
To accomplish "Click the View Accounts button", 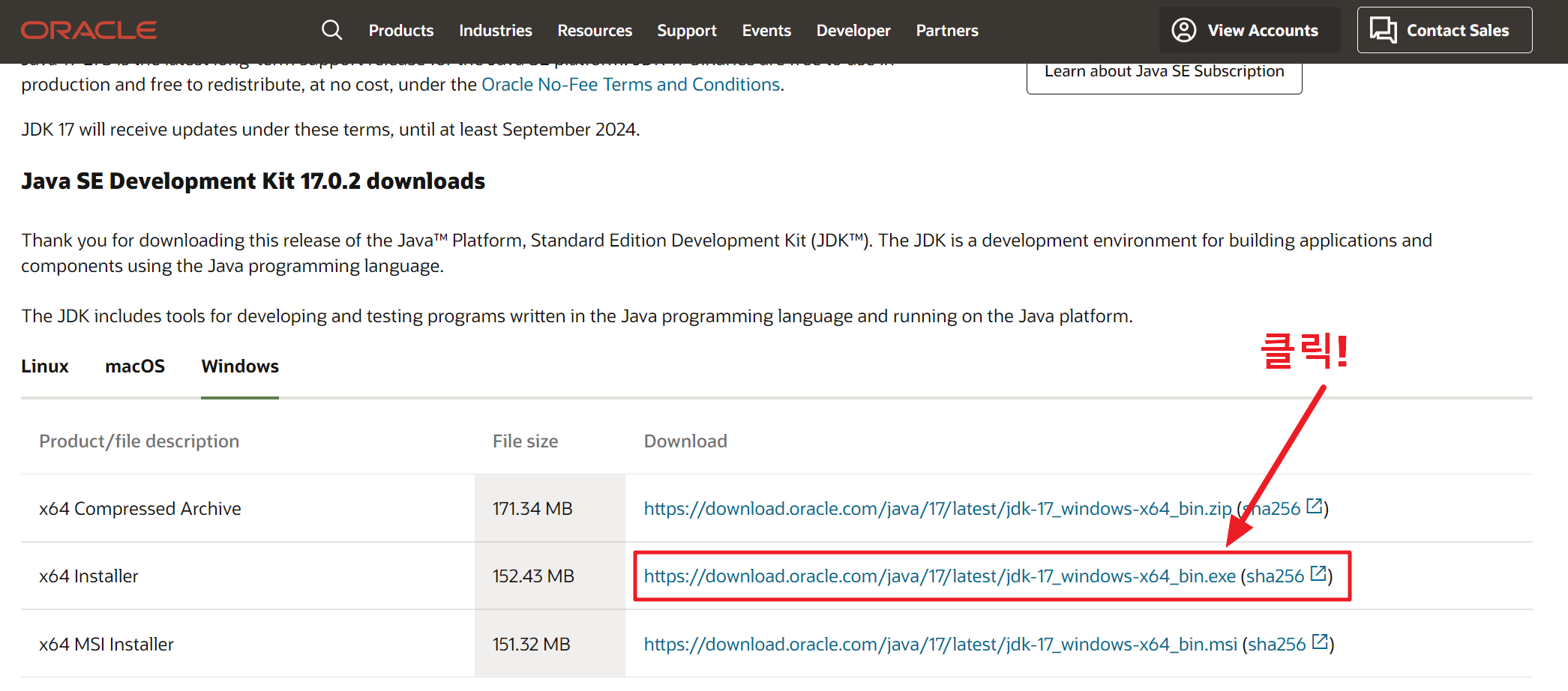I will (x=1249, y=30).
